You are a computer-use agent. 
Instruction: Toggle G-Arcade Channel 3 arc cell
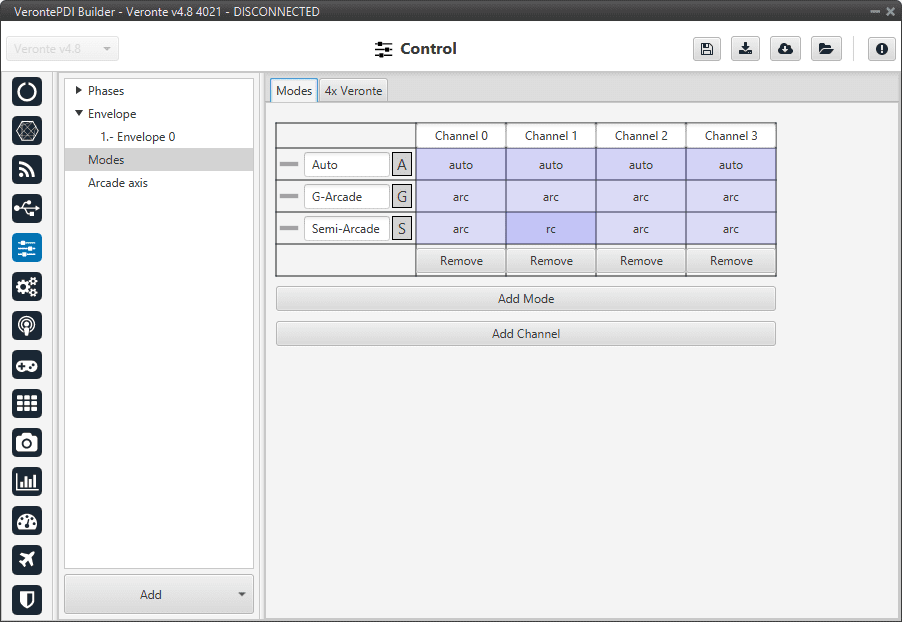[731, 197]
